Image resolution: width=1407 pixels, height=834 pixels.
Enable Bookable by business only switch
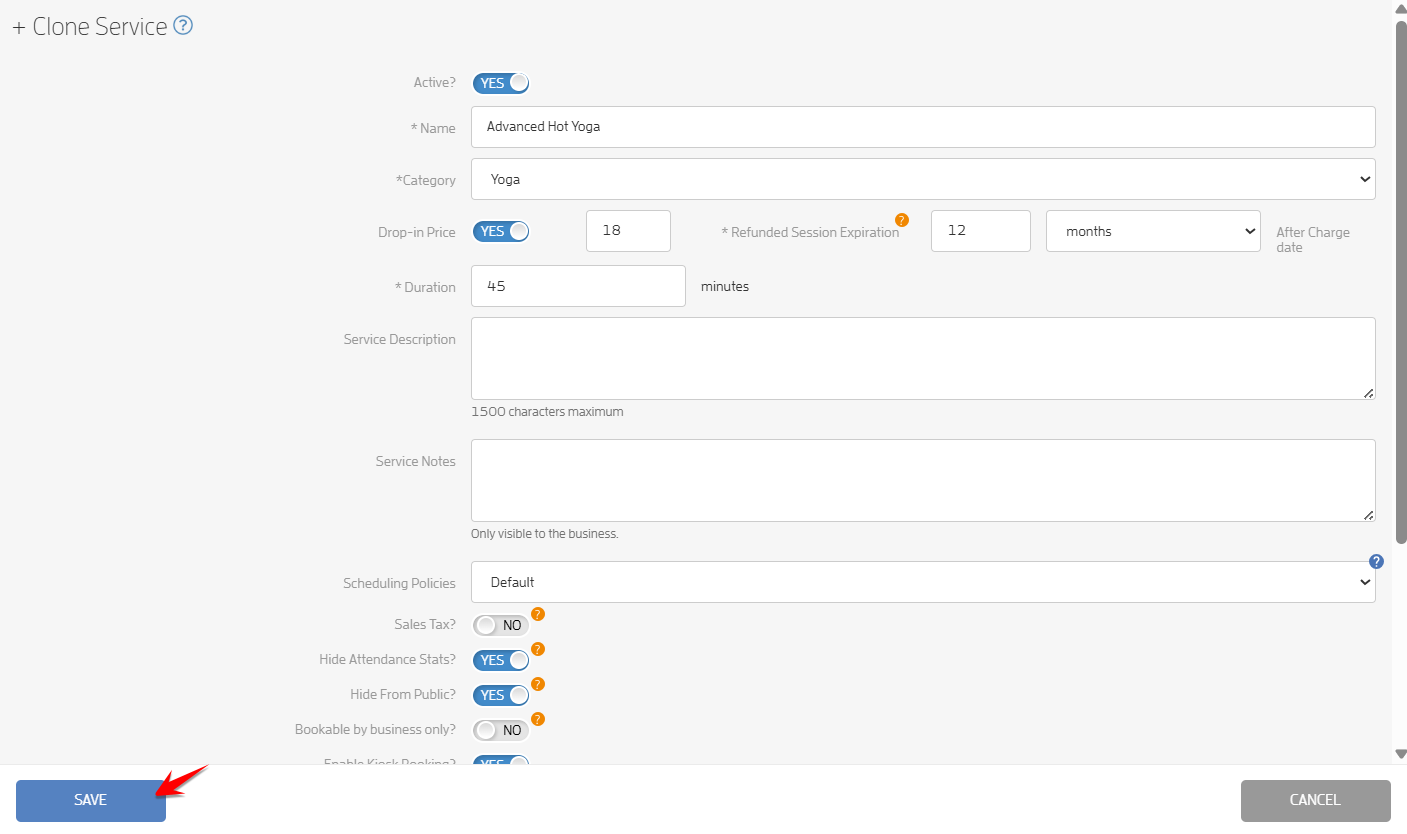500,730
